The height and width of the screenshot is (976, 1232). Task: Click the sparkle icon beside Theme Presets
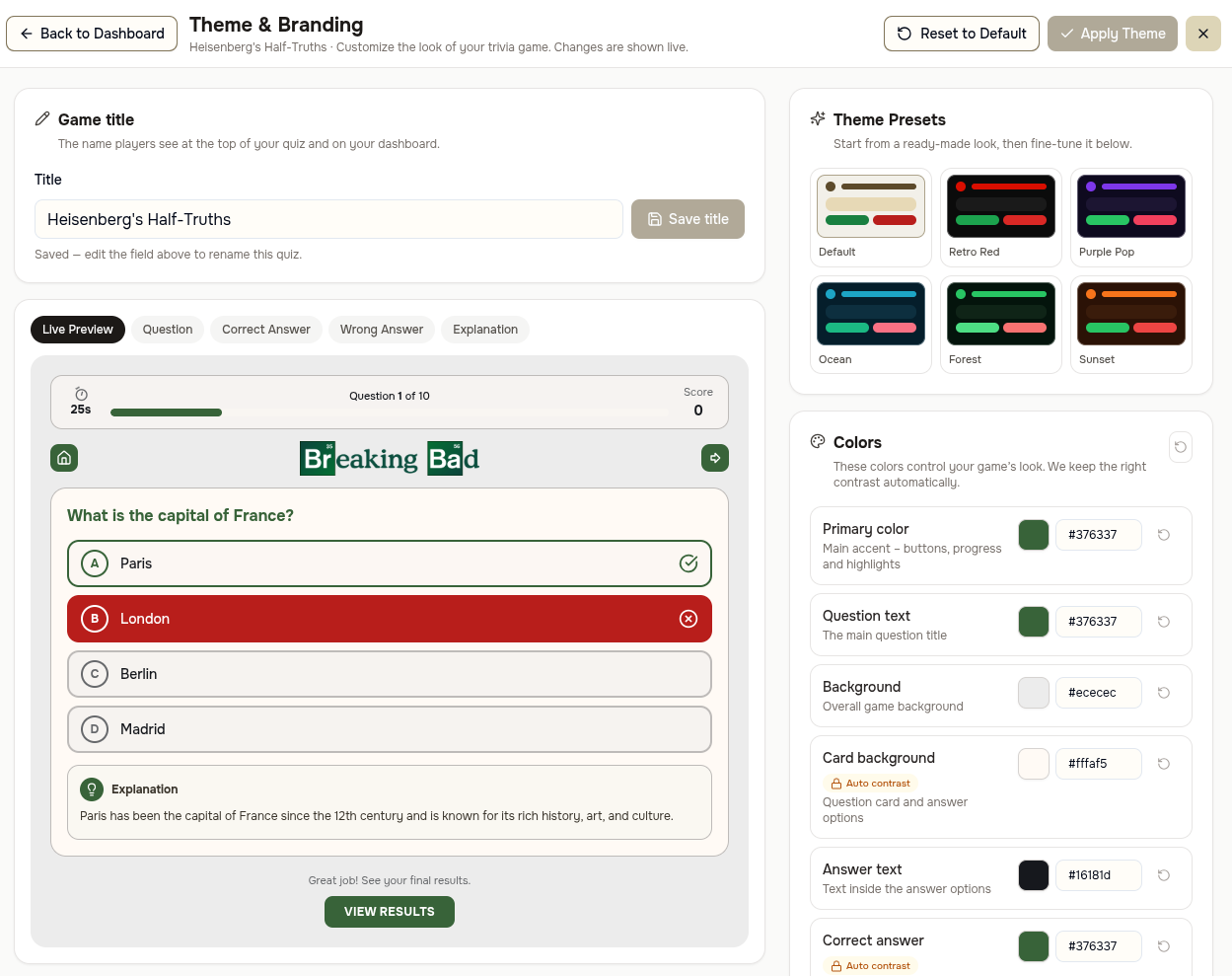[x=818, y=118]
